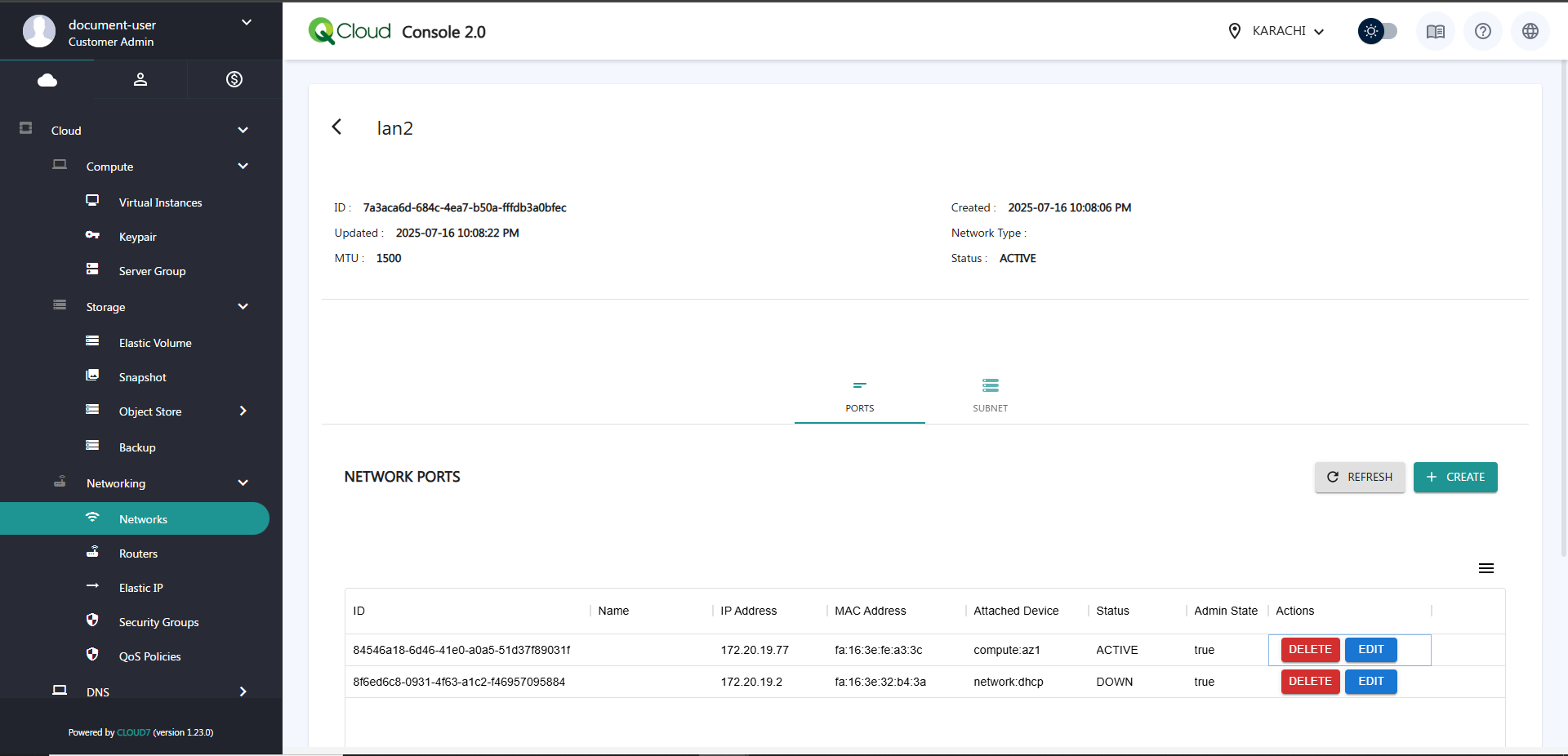Refresh the network ports list
The image size is (1568, 756).
click(x=1359, y=477)
